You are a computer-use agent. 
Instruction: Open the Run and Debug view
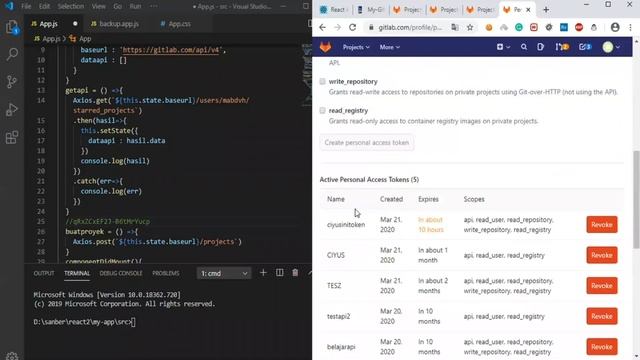pyautogui.click(x=12, y=109)
